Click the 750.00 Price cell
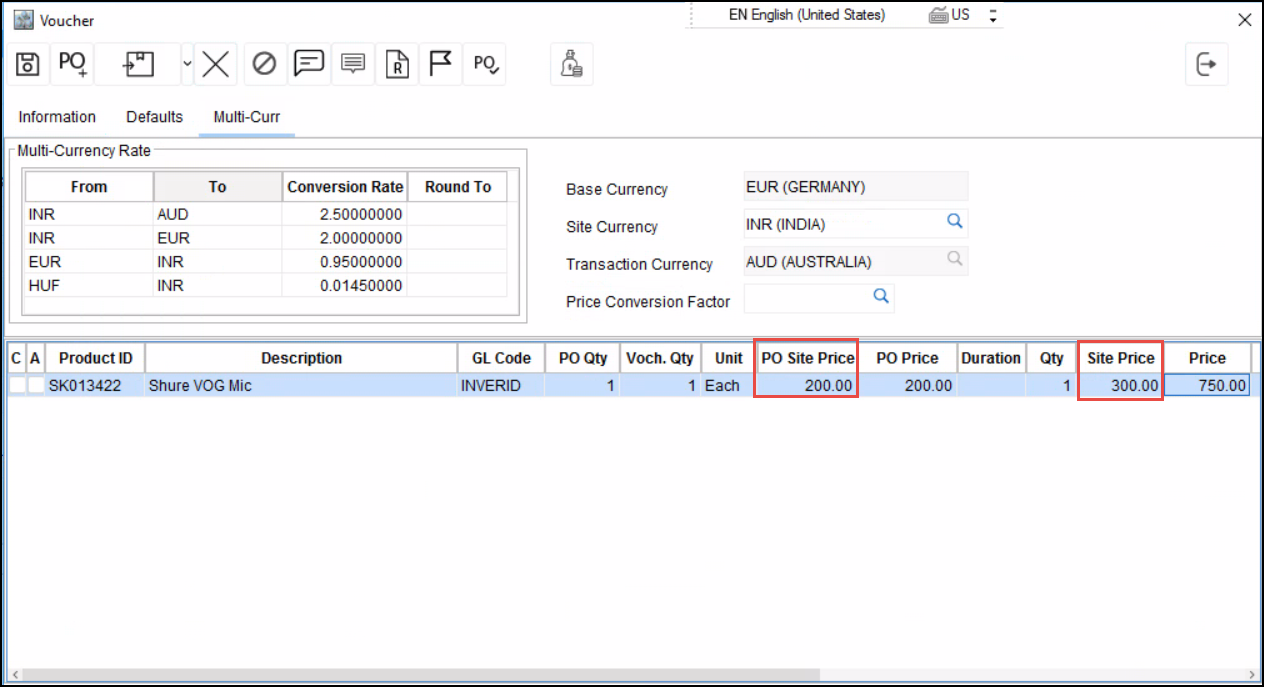Viewport: 1264px width, 687px height. click(1207, 385)
